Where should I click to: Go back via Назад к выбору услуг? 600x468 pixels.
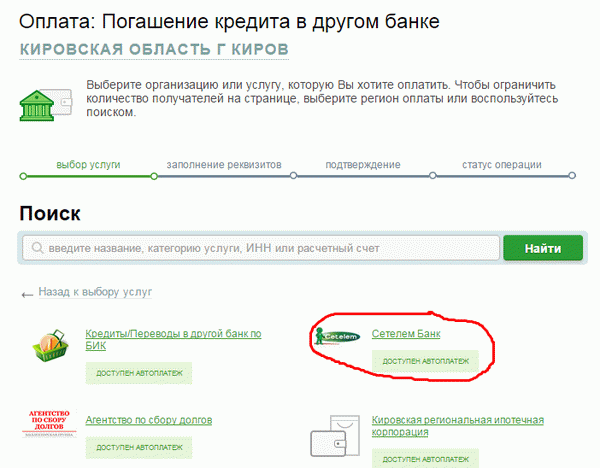[x=95, y=293]
